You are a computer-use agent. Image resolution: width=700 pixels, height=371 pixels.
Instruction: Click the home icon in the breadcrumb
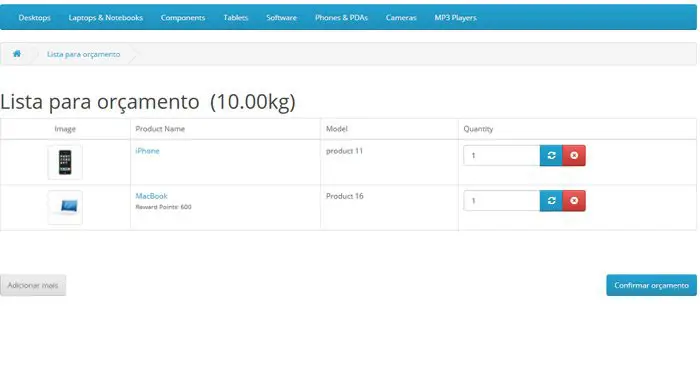click(17, 54)
